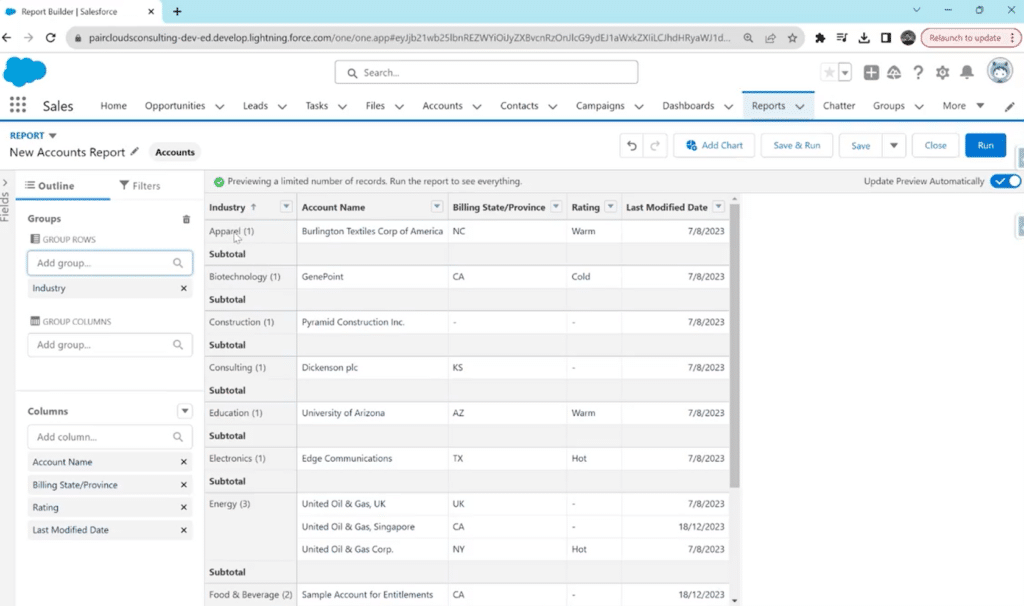Open browser downloads icon

863,38
